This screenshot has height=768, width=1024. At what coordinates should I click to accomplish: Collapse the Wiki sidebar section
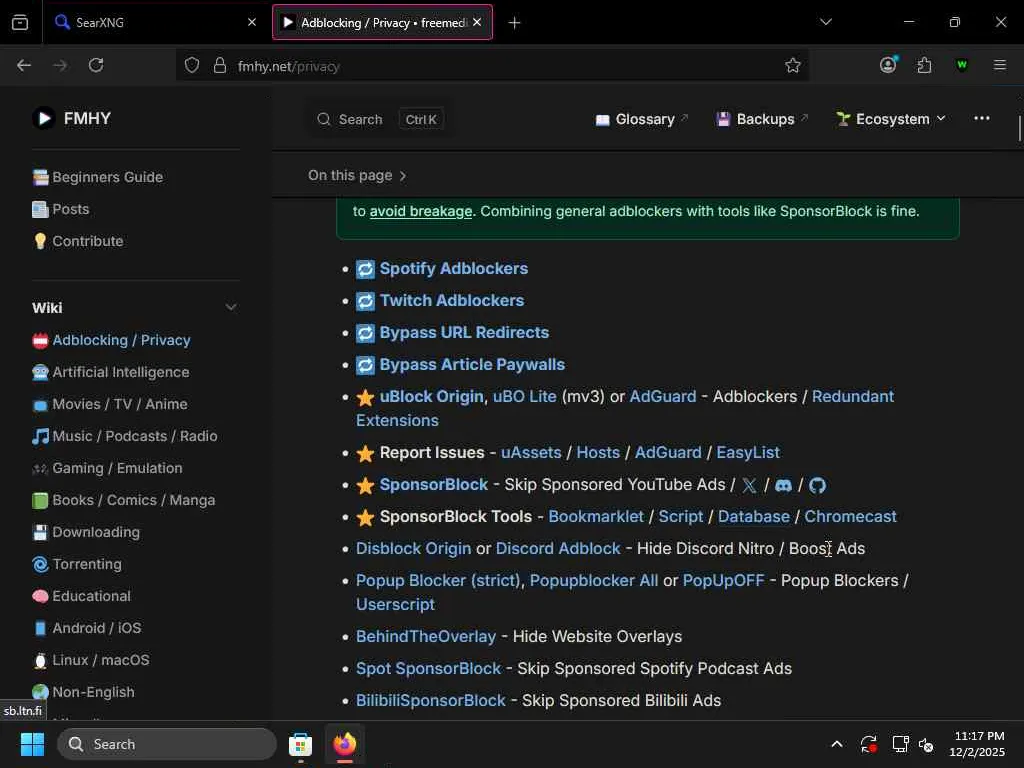tap(231, 307)
